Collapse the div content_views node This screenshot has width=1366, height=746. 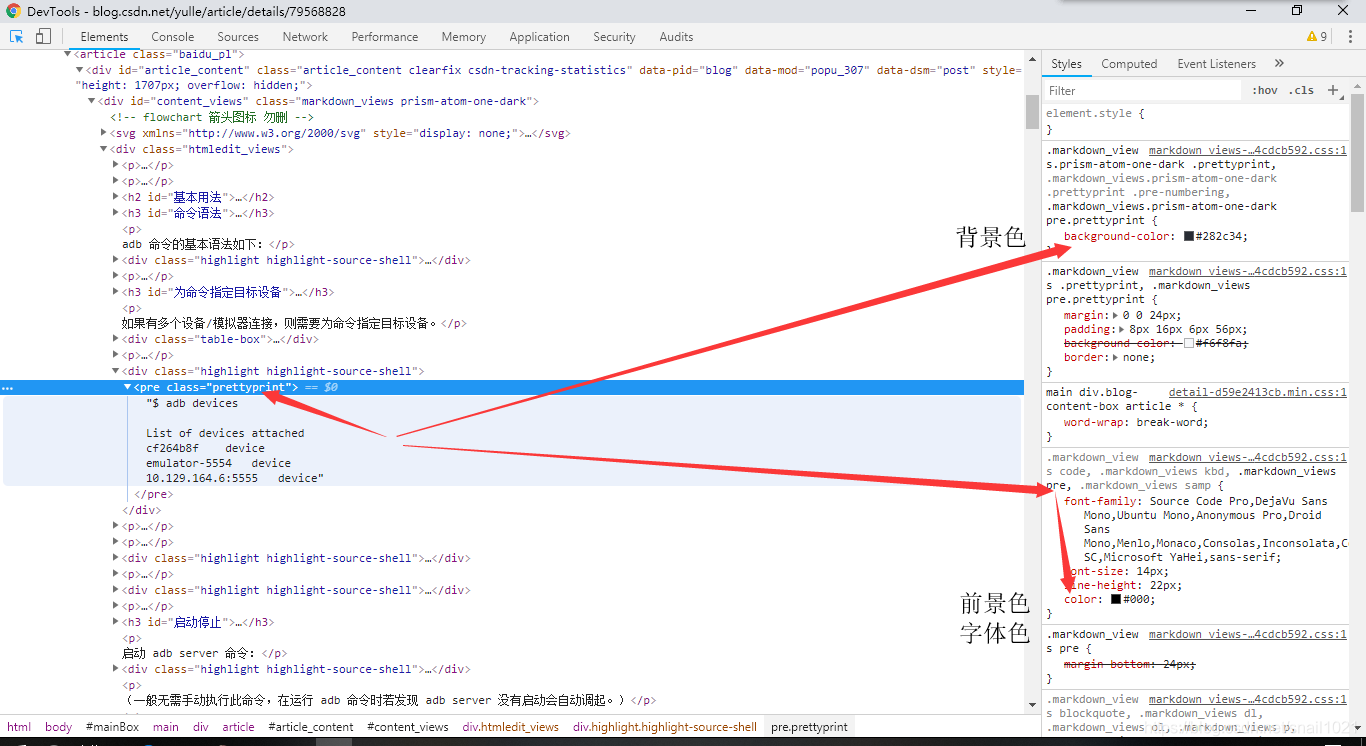[x=92, y=101]
